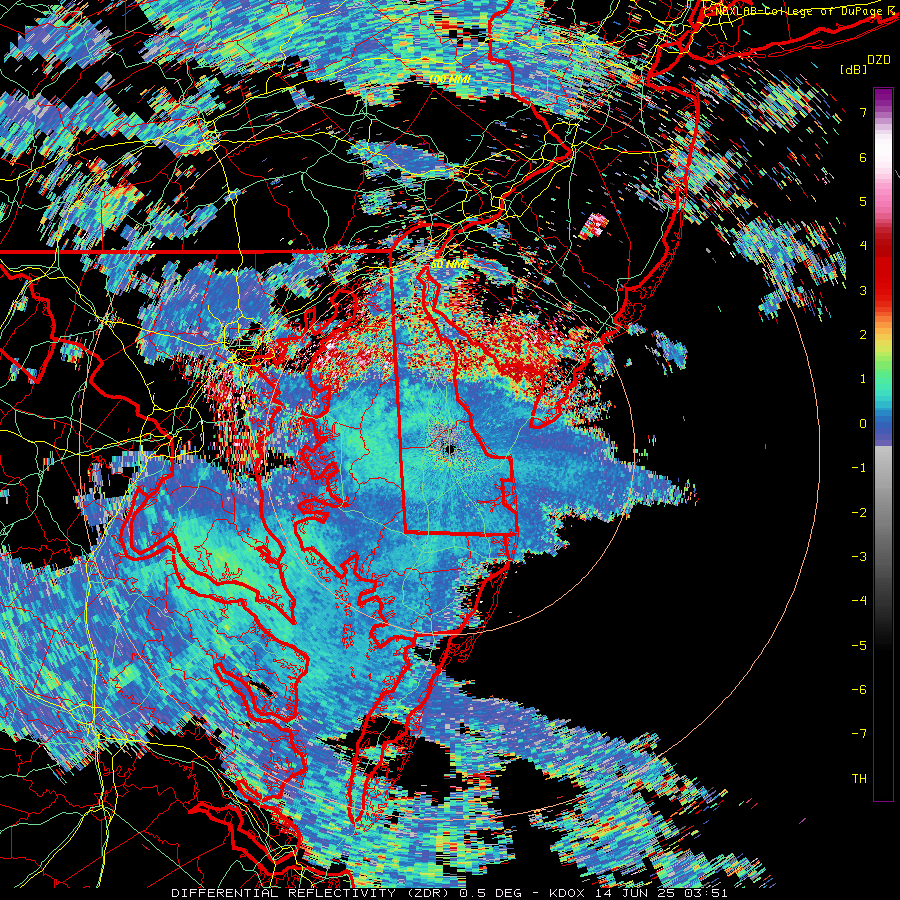
Task: Click the "-3" scale tick label
Action: pos(859,557)
